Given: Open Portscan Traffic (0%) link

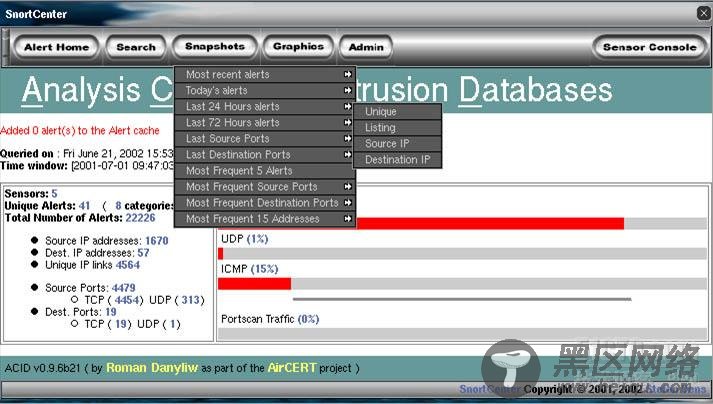Looking at the screenshot, I should [308, 319].
